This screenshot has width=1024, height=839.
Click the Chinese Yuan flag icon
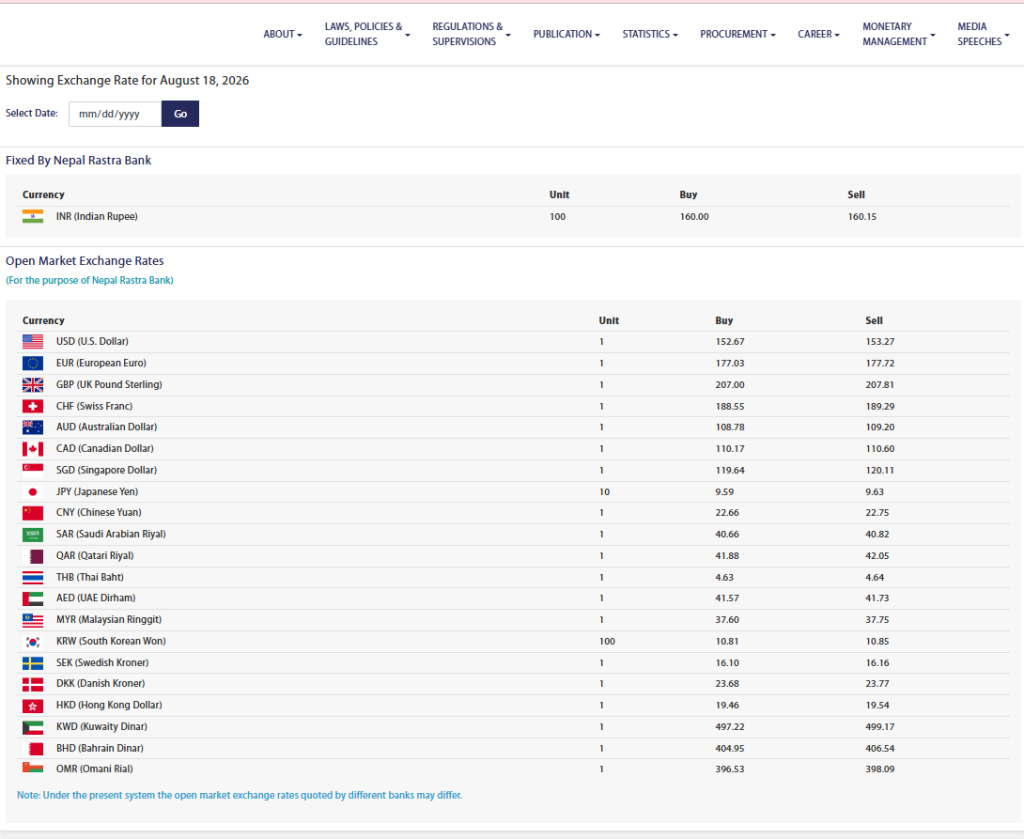(x=33, y=513)
